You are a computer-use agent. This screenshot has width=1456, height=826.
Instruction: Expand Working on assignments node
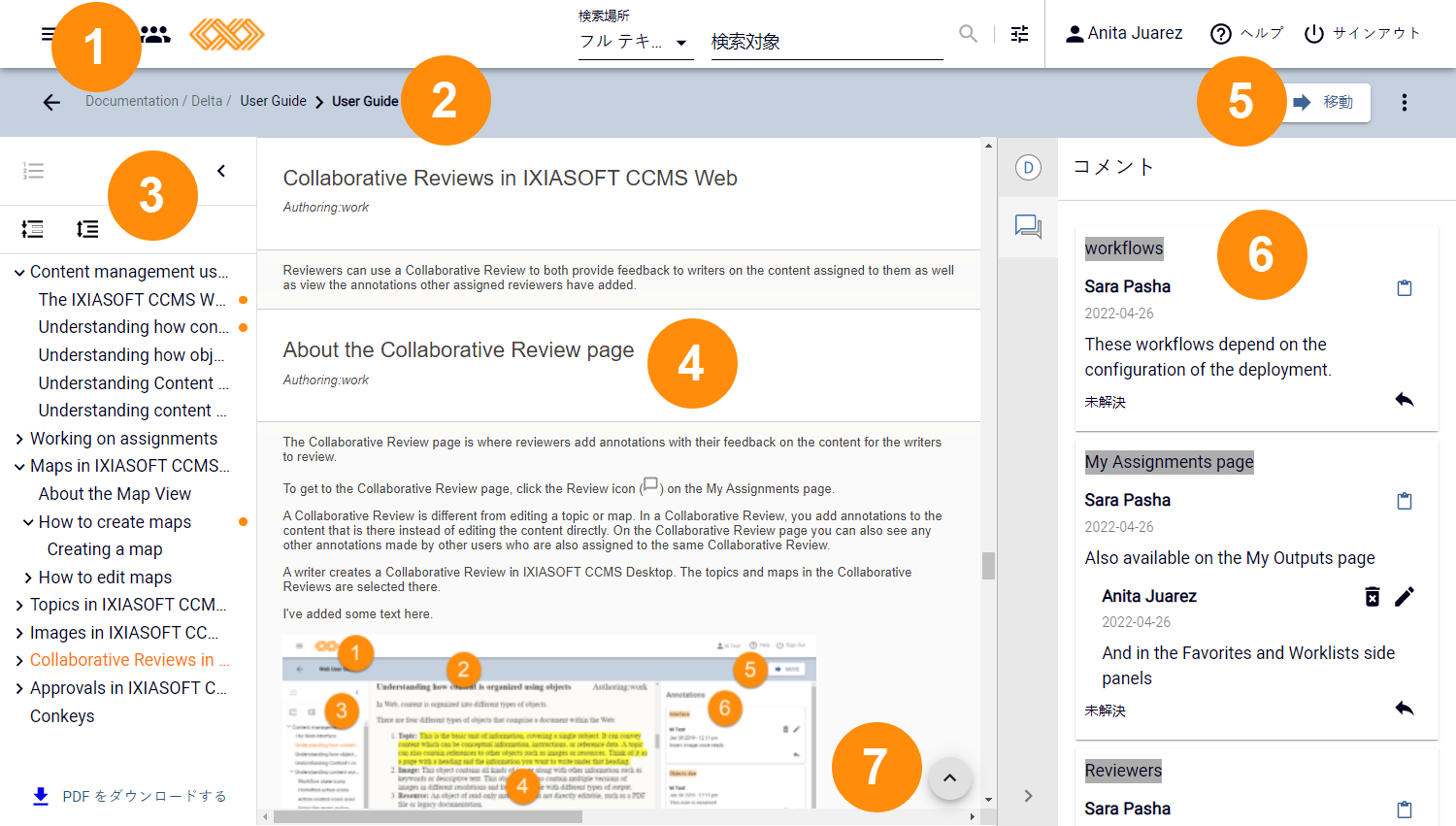point(19,440)
